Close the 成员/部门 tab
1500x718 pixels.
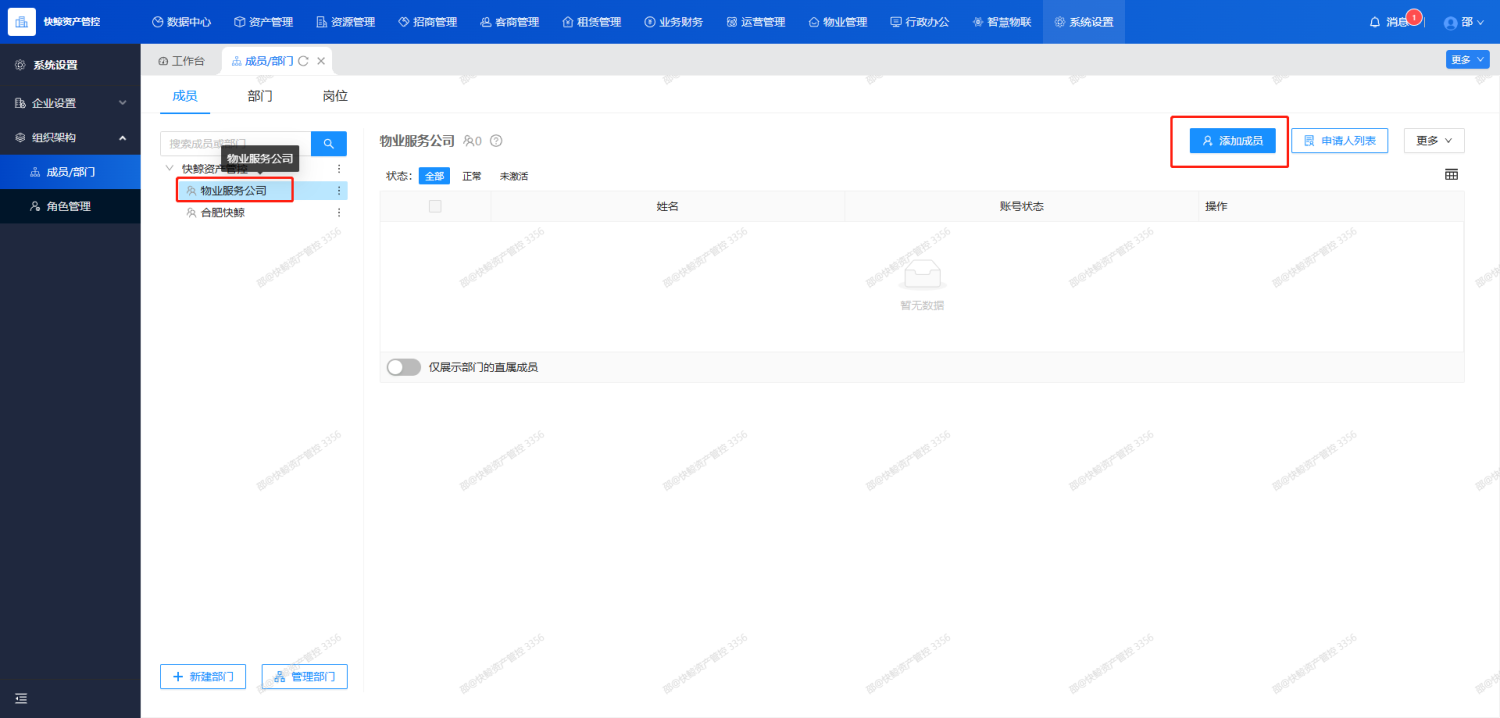[x=321, y=61]
